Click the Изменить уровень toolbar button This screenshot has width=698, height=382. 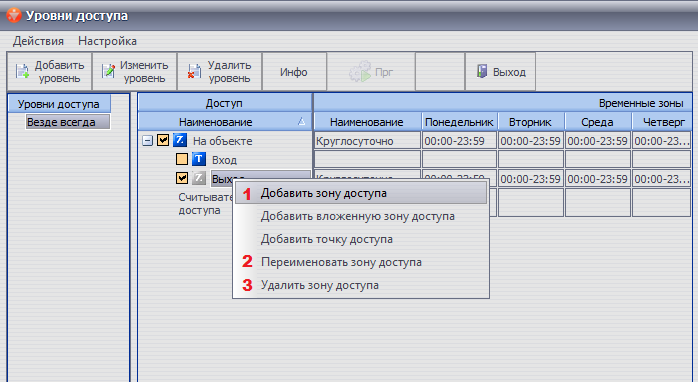pyautogui.click(x=134, y=72)
